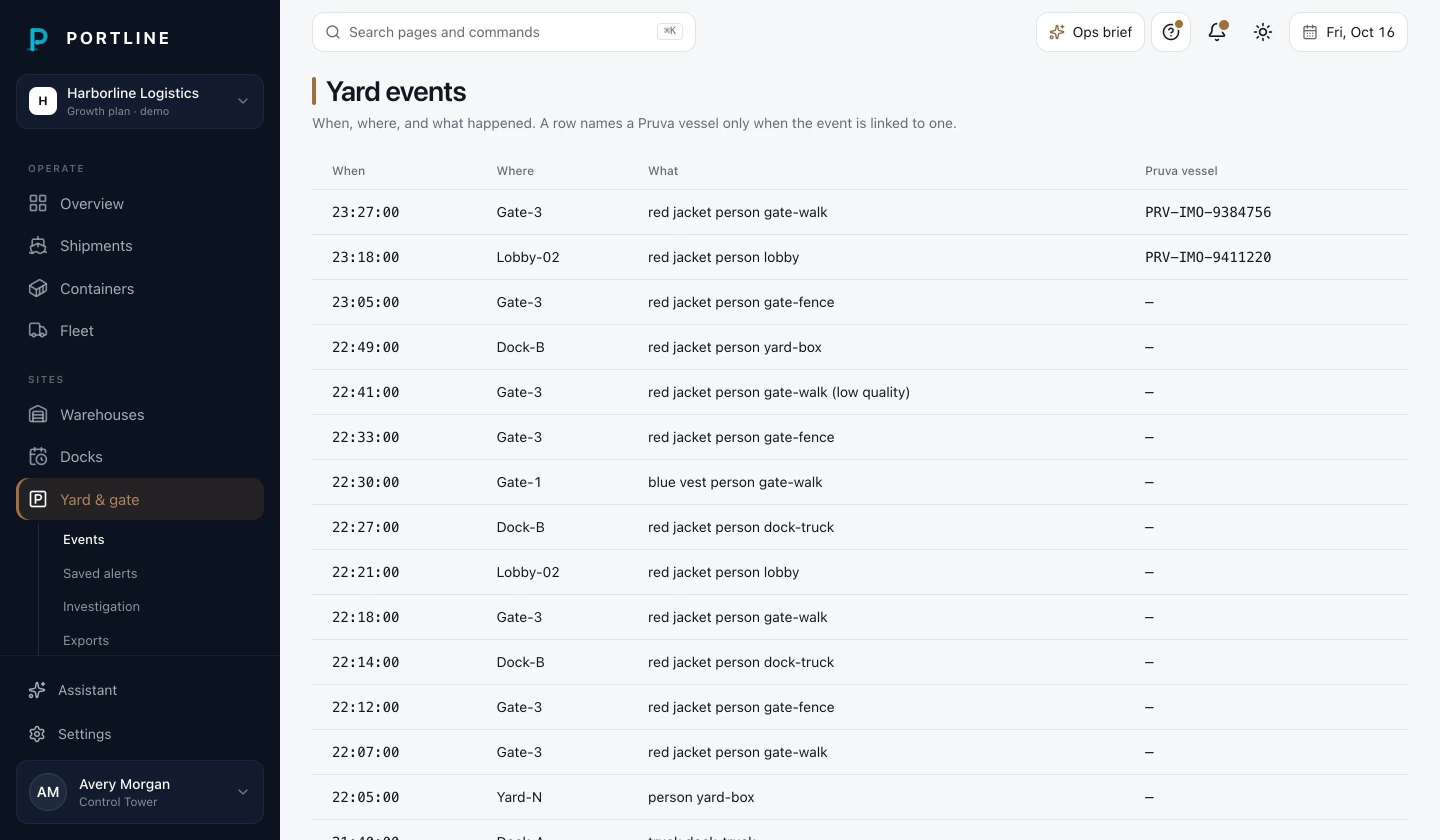Image resolution: width=1440 pixels, height=840 pixels.
Task: Toggle the light/dark theme sun icon
Action: [x=1263, y=32]
